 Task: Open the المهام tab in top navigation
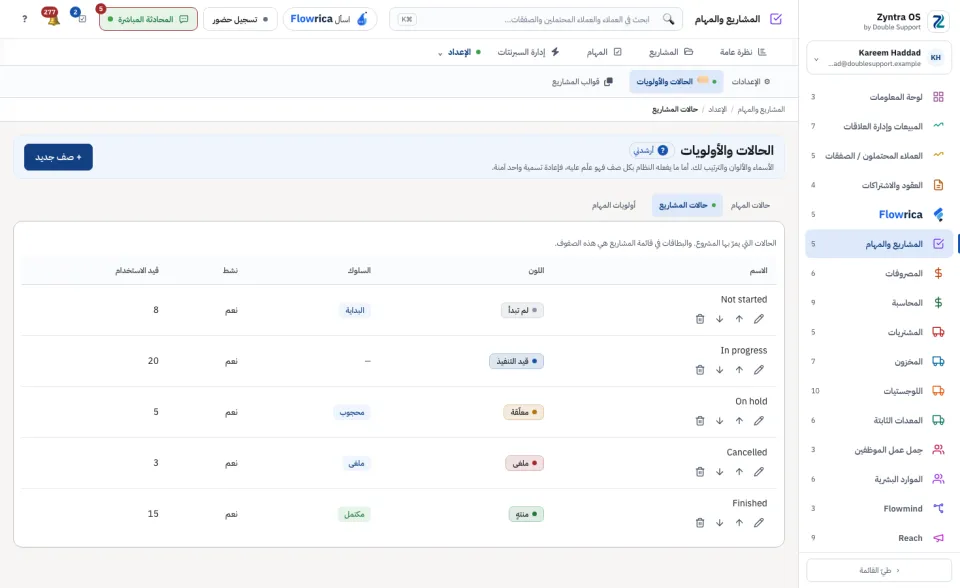[604, 52]
